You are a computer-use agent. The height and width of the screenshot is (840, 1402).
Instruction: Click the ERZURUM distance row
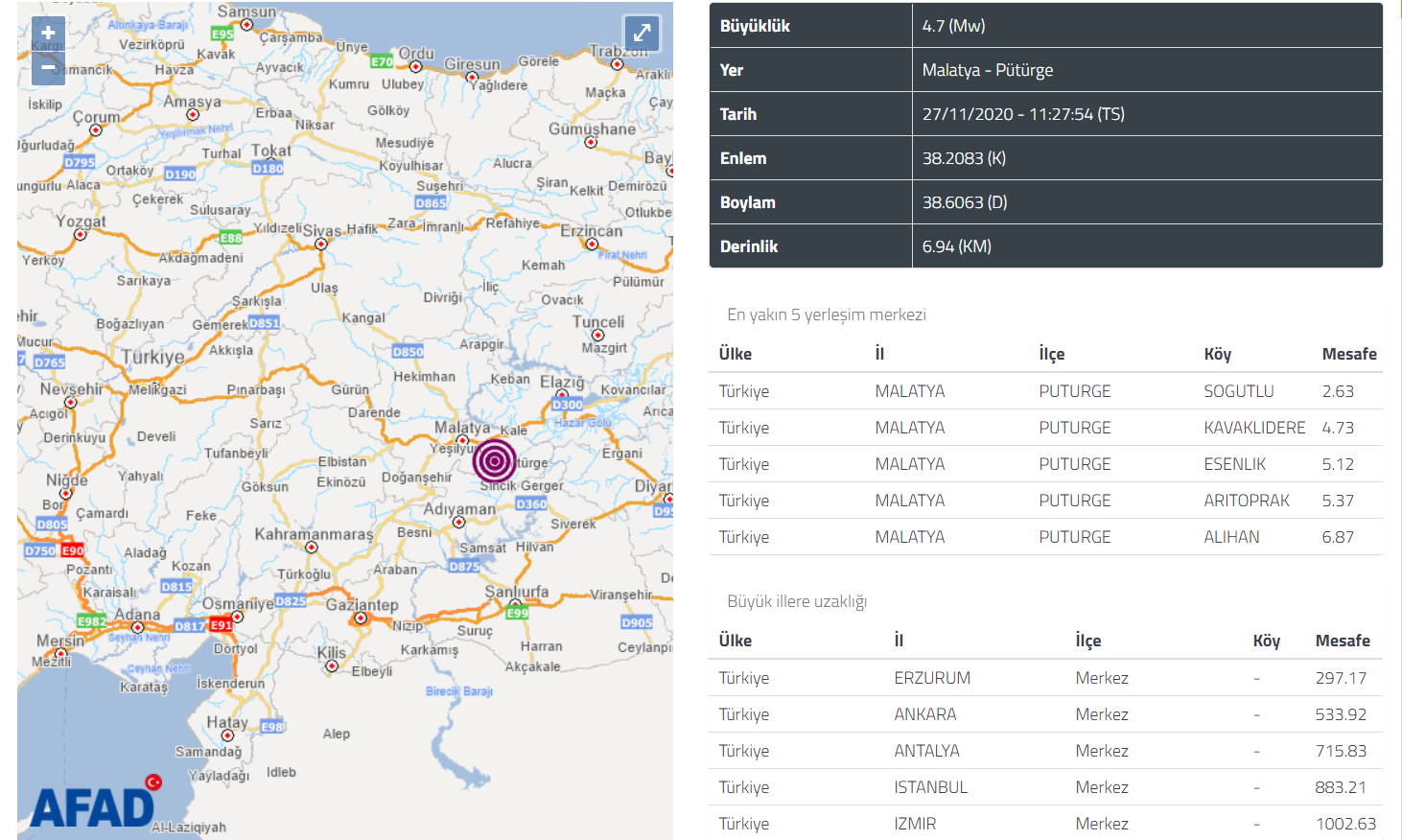click(x=1045, y=678)
